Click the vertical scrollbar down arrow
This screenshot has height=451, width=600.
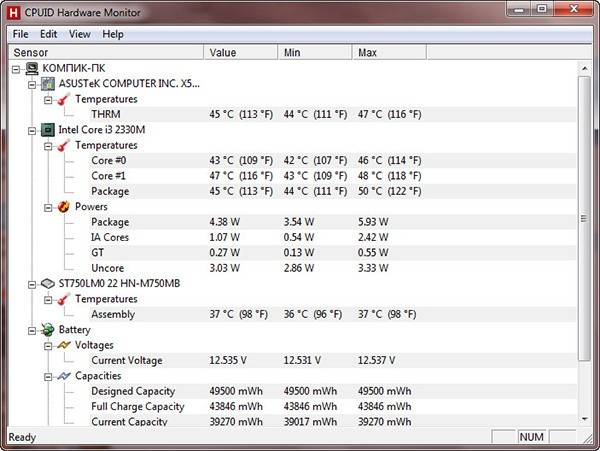click(x=585, y=421)
